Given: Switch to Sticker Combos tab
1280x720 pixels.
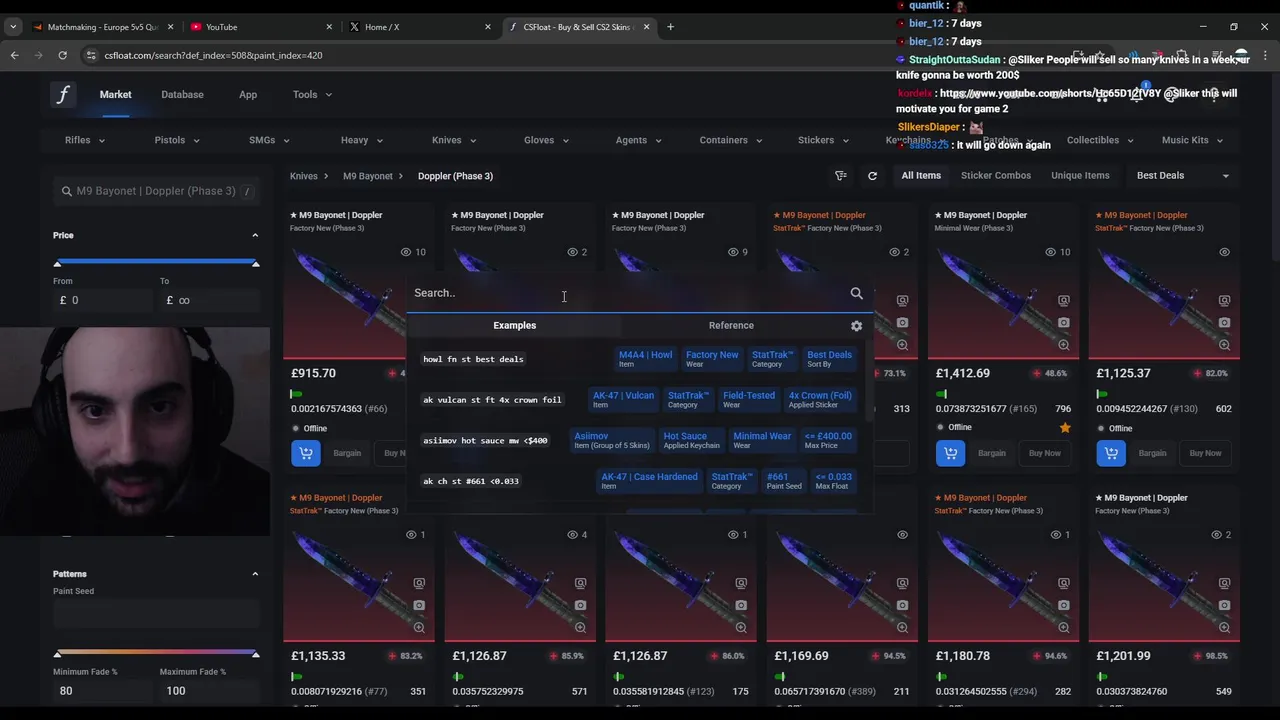Looking at the screenshot, I should tap(995, 176).
